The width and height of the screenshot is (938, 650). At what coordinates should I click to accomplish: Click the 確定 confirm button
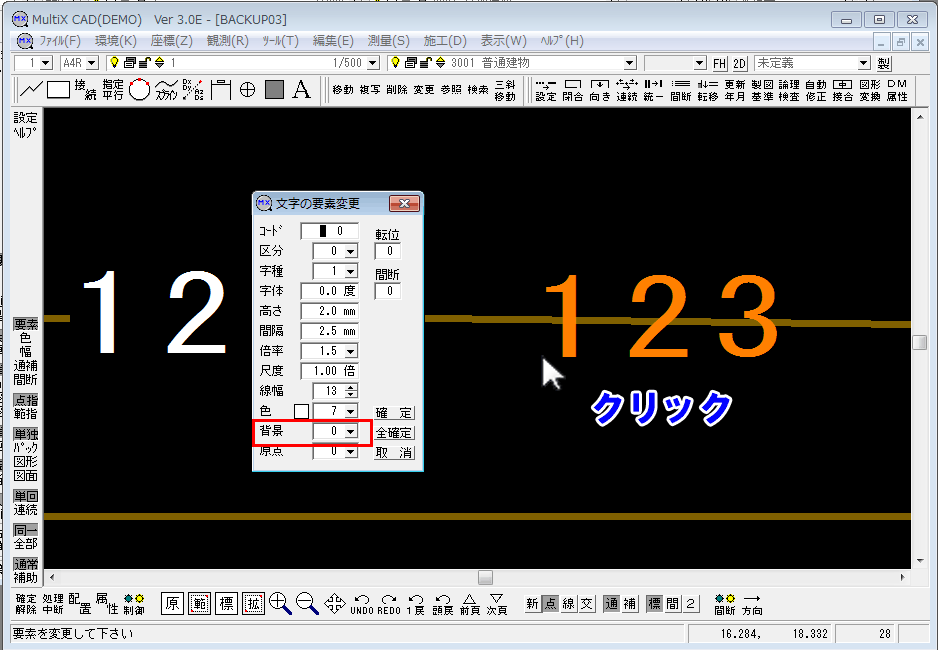[394, 413]
